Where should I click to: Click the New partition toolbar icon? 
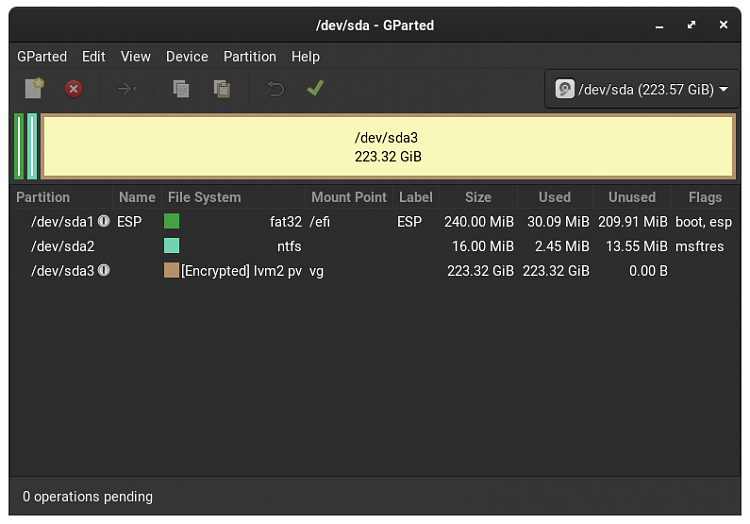click(x=34, y=89)
